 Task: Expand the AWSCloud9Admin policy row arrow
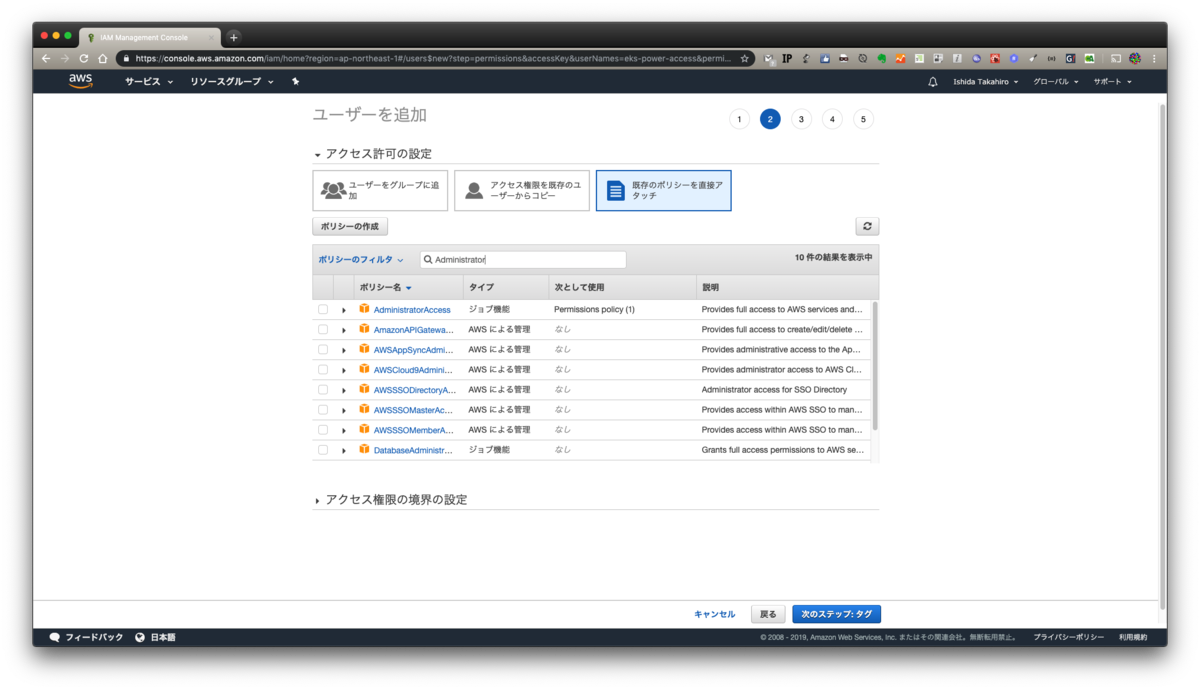pos(344,370)
